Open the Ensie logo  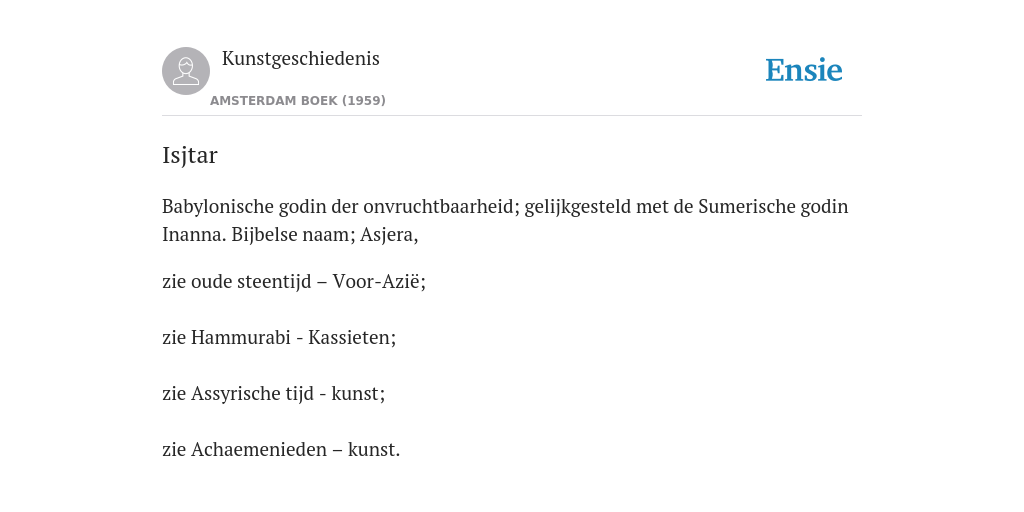tap(804, 70)
